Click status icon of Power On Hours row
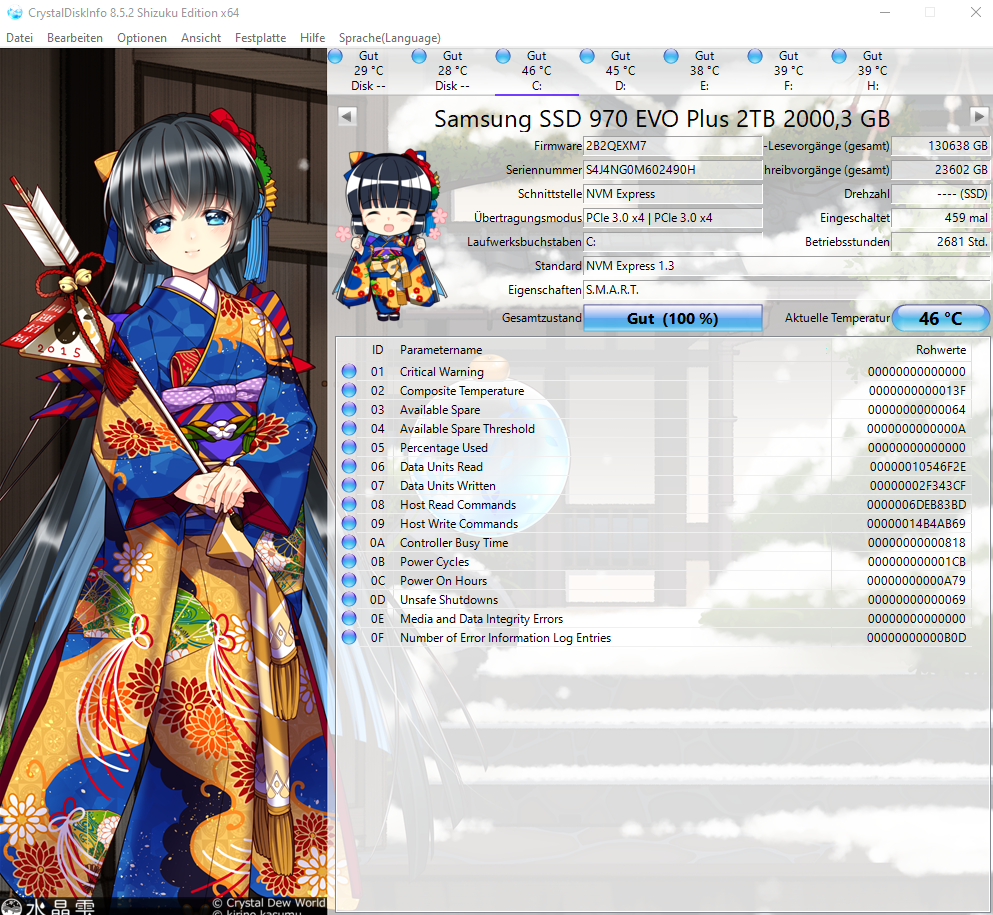The image size is (993, 915). click(349, 580)
